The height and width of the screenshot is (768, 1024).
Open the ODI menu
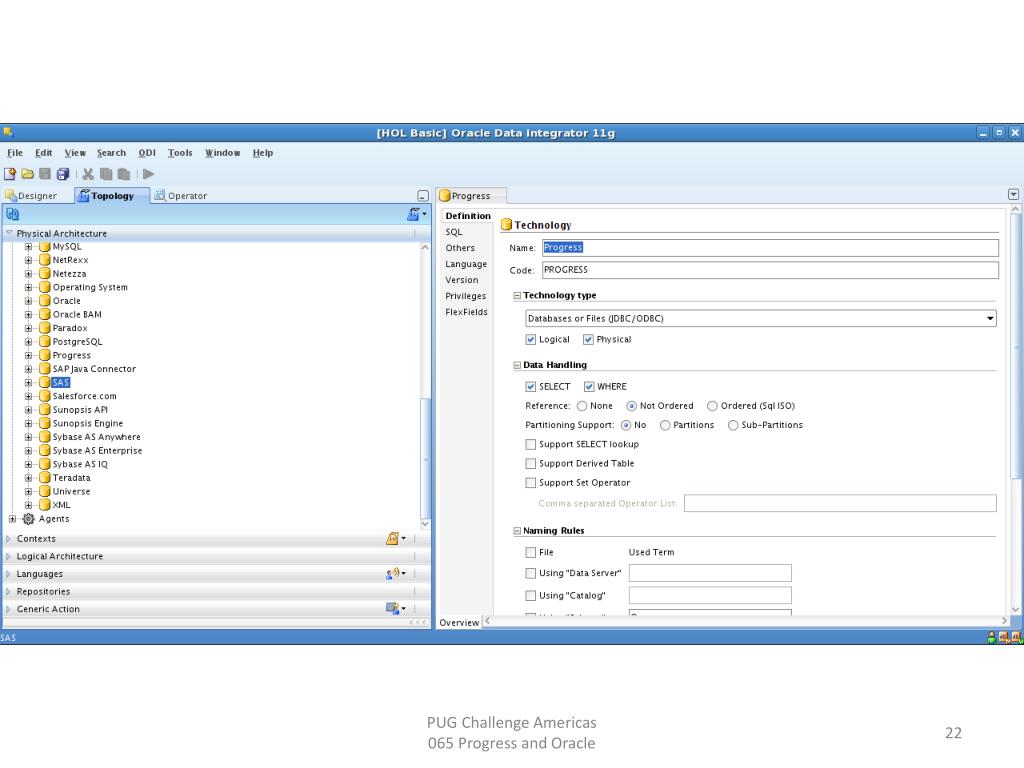click(147, 153)
